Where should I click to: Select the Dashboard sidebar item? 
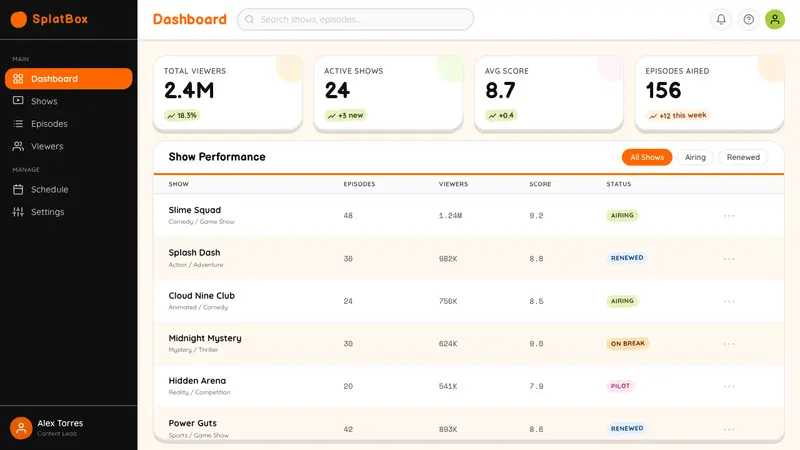[68, 79]
